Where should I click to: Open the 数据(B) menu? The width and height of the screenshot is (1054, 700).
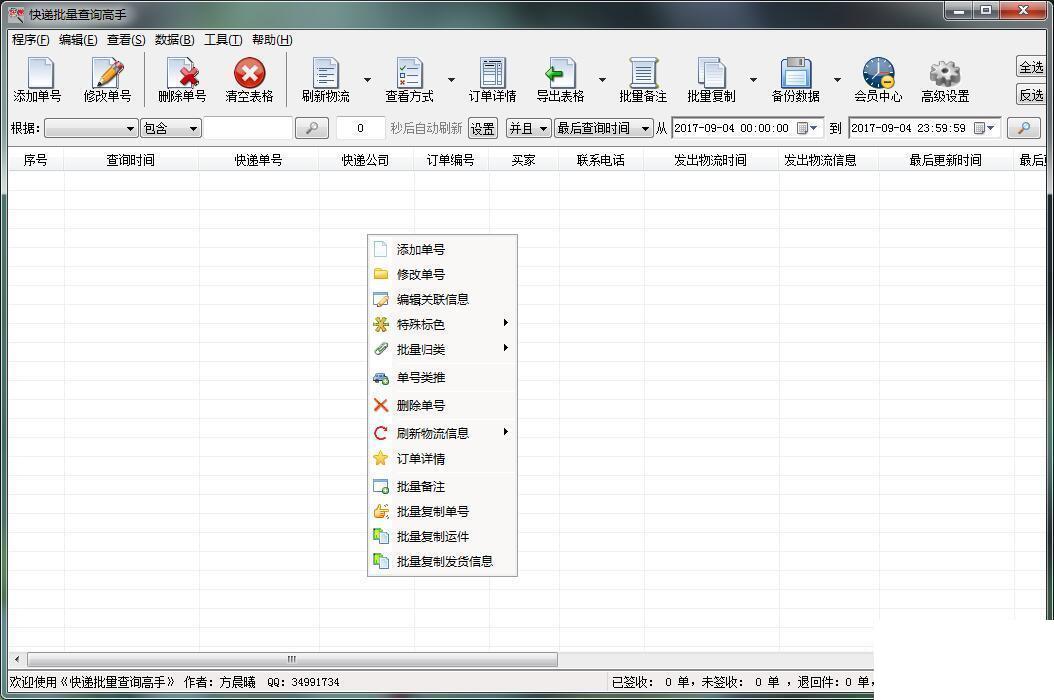click(174, 40)
